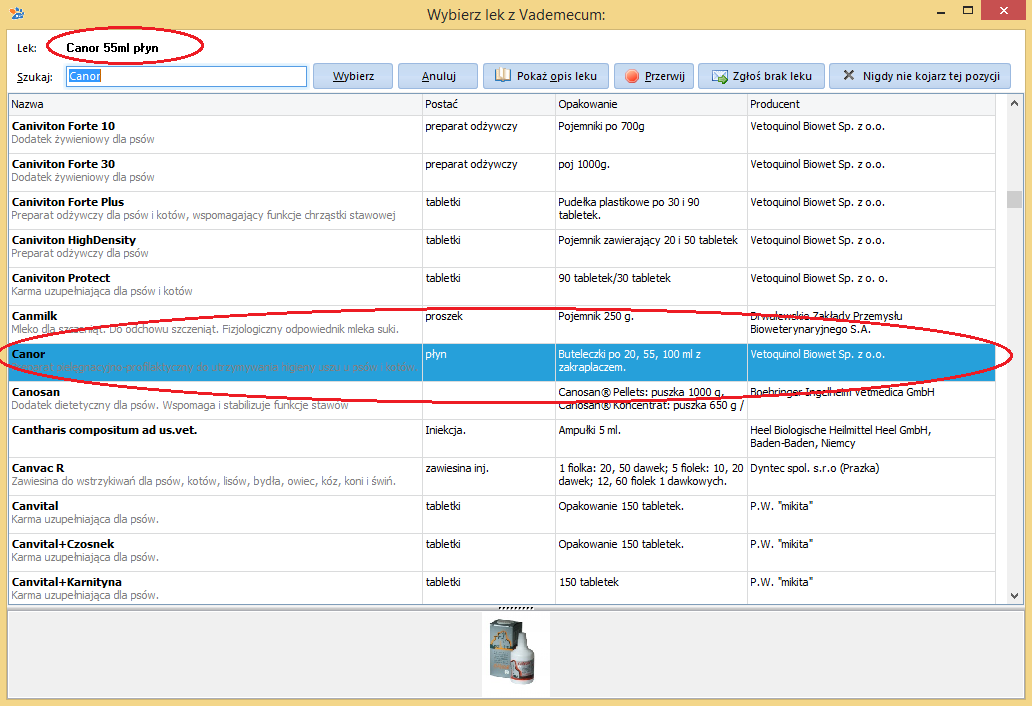Click the application icon in title bar

click(x=17, y=13)
